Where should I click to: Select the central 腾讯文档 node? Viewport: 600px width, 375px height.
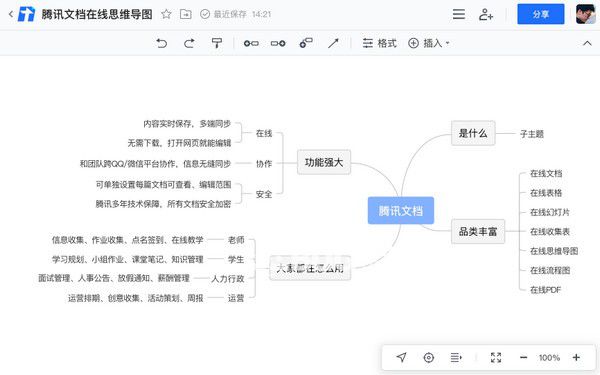pos(401,210)
